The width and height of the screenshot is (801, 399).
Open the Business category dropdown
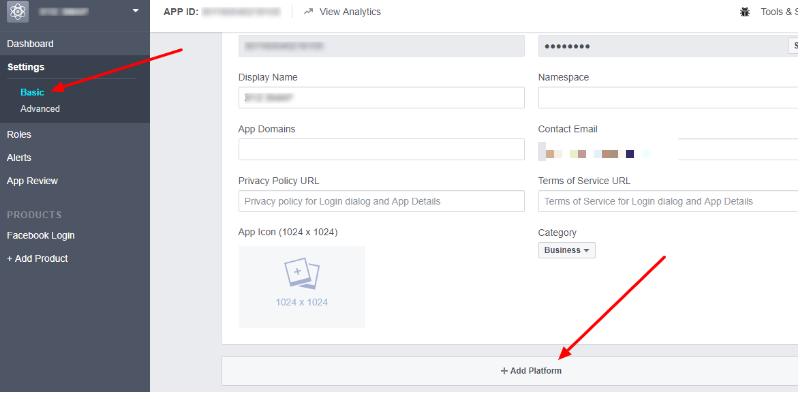[567, 250]
